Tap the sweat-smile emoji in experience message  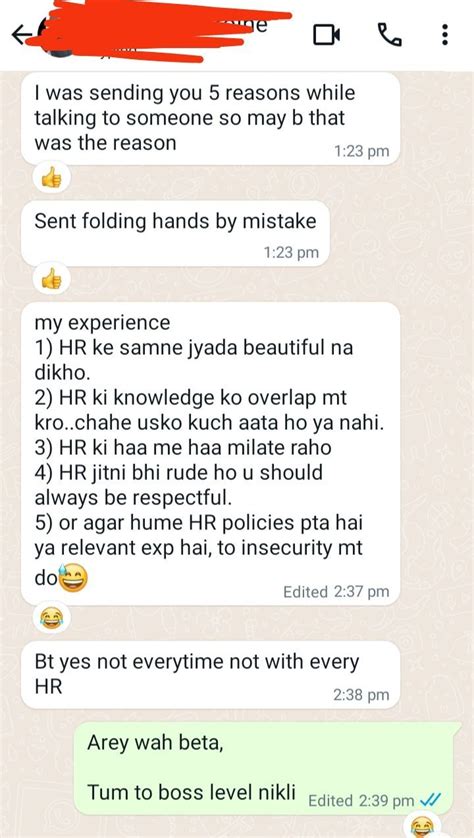click(73, 578)
